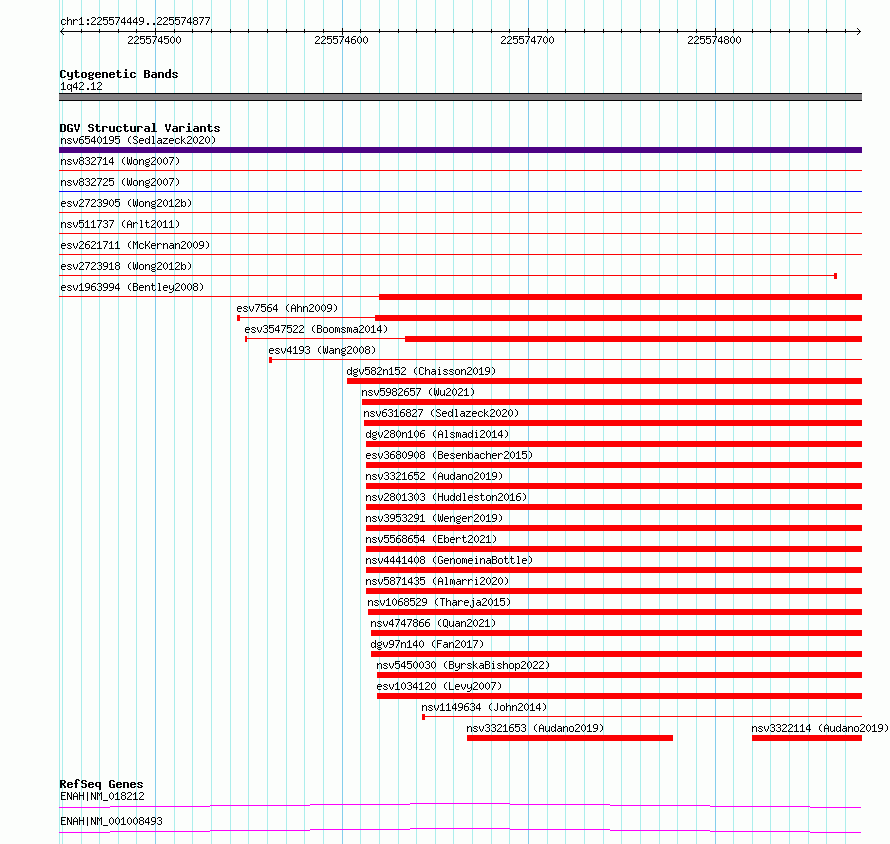Click nsv5568654 (Ebert2021) variant label
The height and width of the screenshot is (844, 890).
pos(431,539)
